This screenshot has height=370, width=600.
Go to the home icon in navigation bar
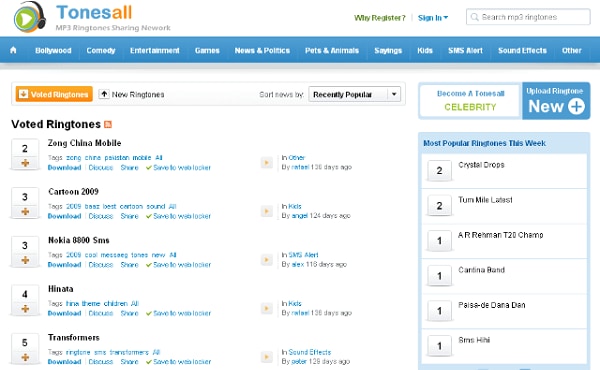(13, 50)
